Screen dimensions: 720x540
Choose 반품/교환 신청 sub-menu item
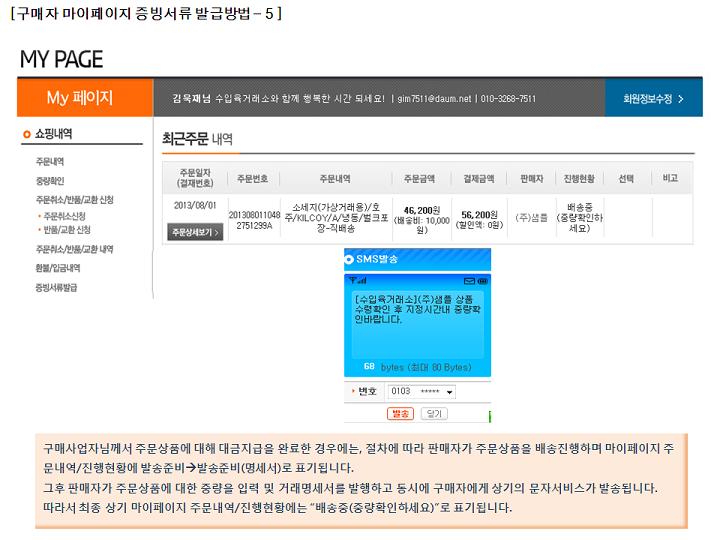click(66, 230)
